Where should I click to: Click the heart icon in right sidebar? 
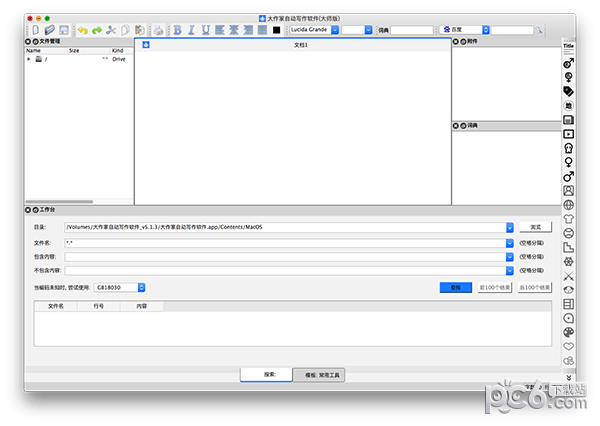point(569,345)
